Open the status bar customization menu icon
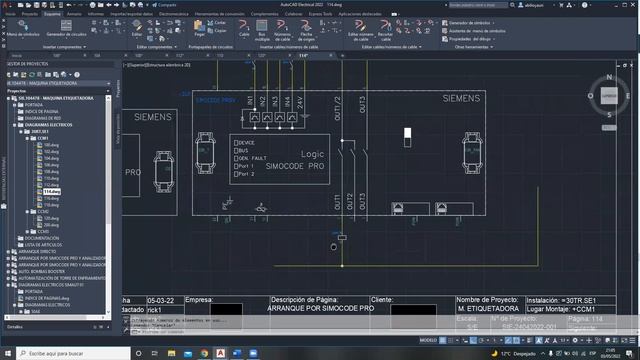Image resolution: width=640 pixels, height=360 pixels. 632,340
